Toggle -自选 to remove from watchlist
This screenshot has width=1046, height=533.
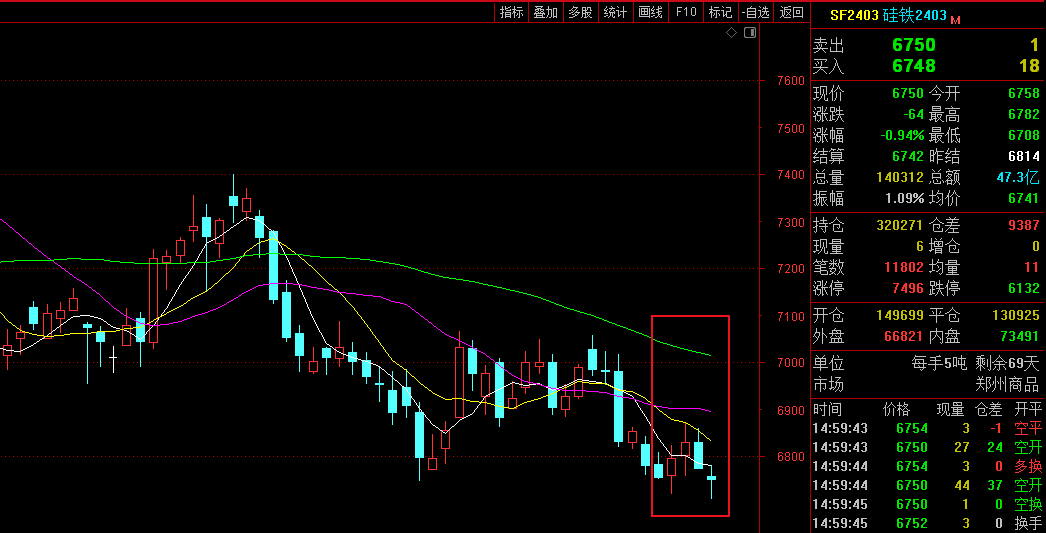(756, 12)
